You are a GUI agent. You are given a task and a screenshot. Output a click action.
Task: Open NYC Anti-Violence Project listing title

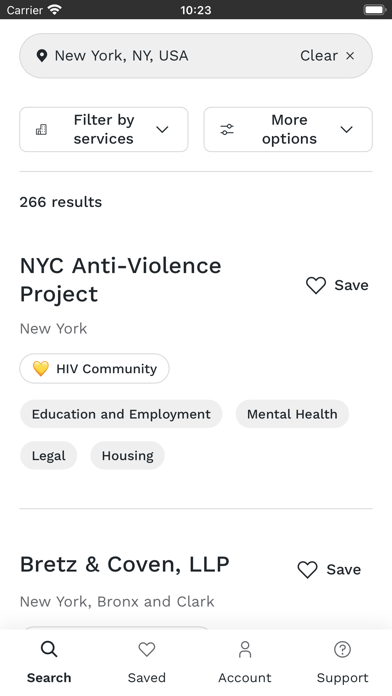(120, 280)
